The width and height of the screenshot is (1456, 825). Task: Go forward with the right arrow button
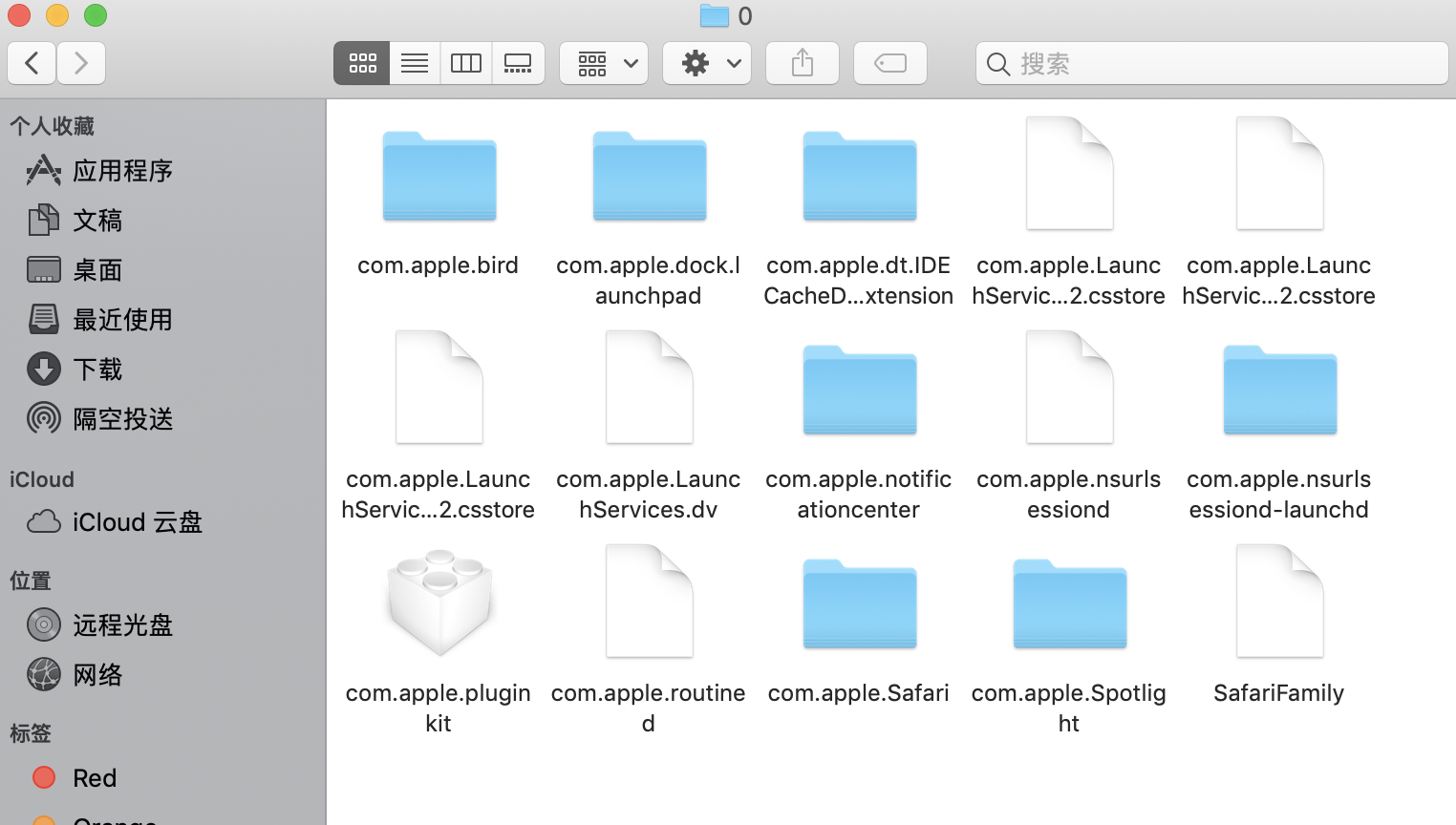81,63
